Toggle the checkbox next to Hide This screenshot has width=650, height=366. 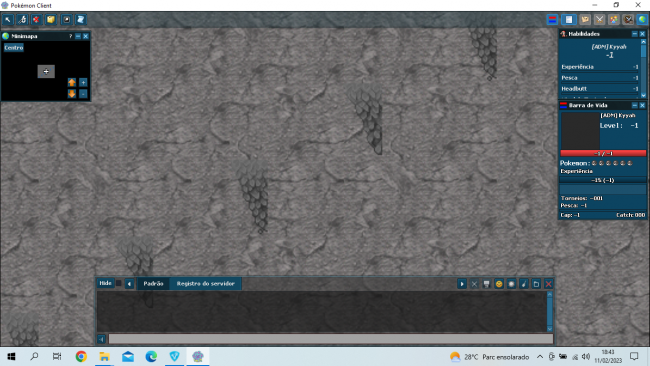[x=119, y=283]
